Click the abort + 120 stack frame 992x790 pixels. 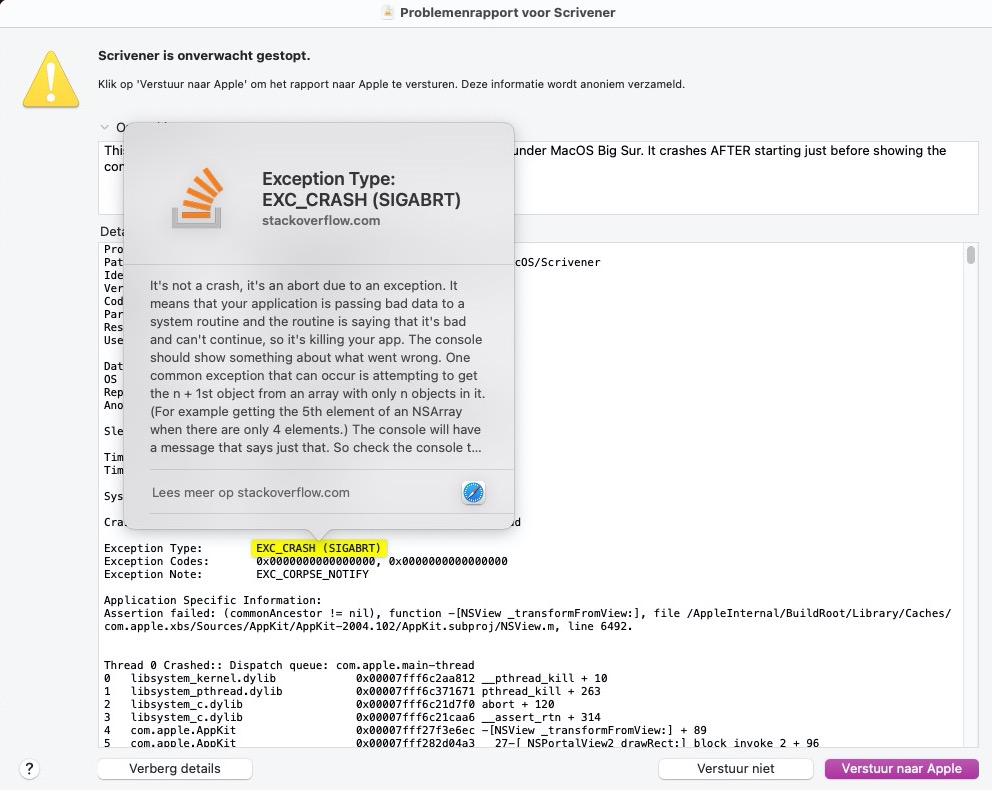tap(329, 704)
